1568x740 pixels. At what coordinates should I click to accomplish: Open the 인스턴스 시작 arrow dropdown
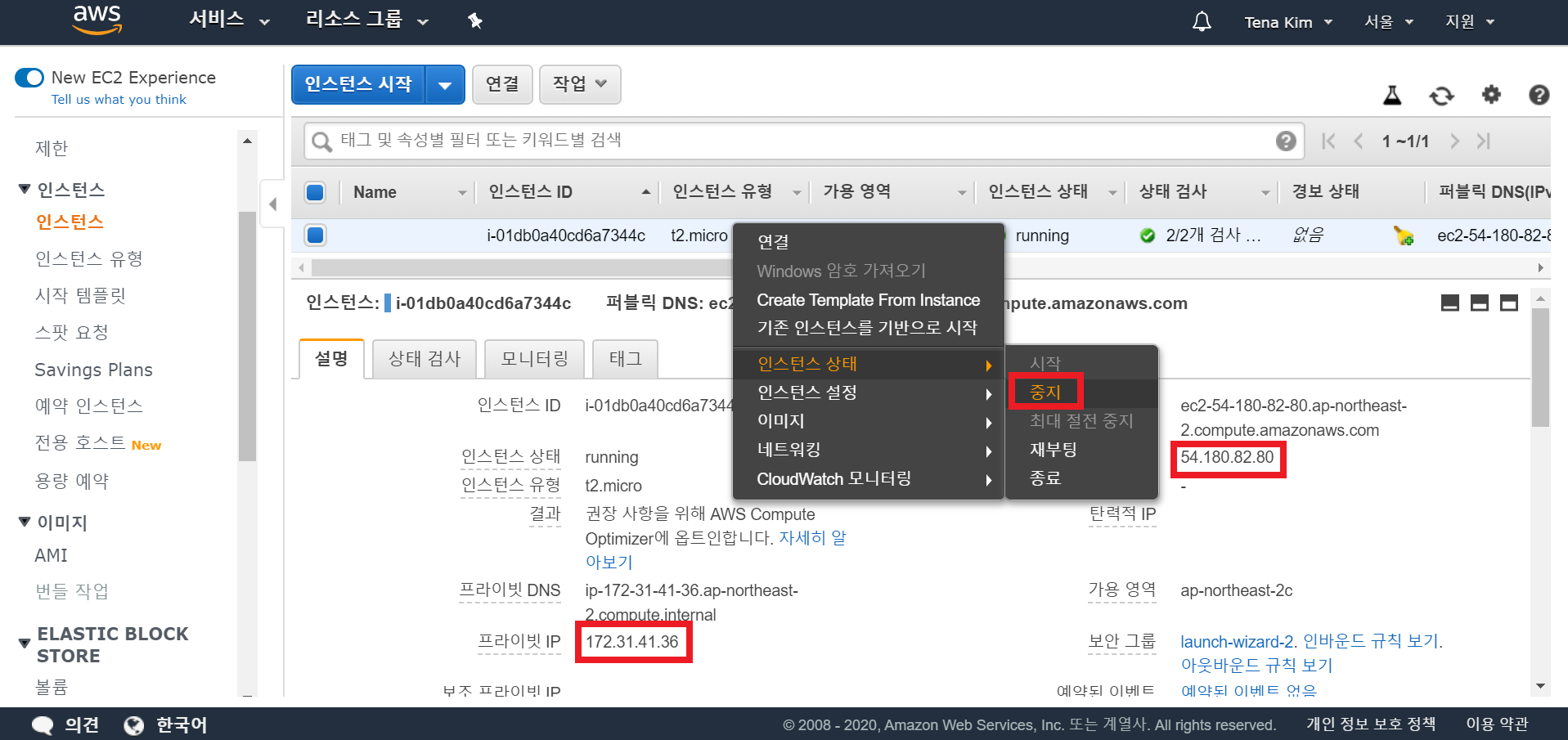coord(445,85)
